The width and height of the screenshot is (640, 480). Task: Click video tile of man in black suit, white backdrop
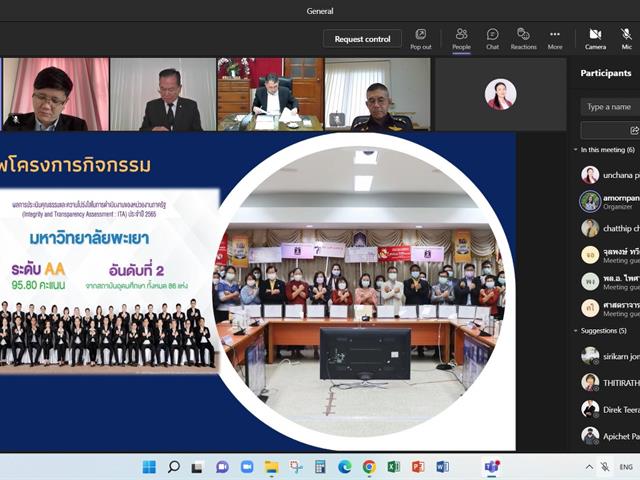[163, 94]
